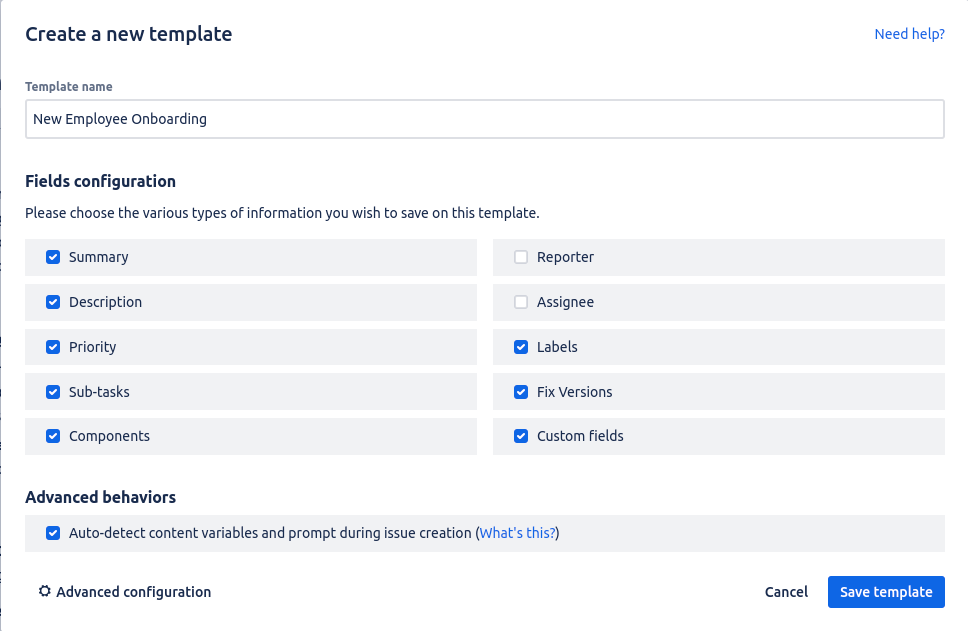Uncheck the Labels checkbox

pos(521,347)
